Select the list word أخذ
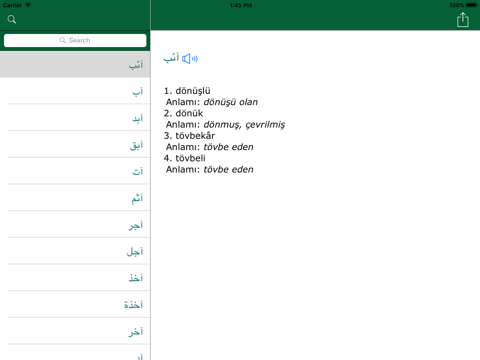This screenshot has width=480, height=360. [75, 278]
